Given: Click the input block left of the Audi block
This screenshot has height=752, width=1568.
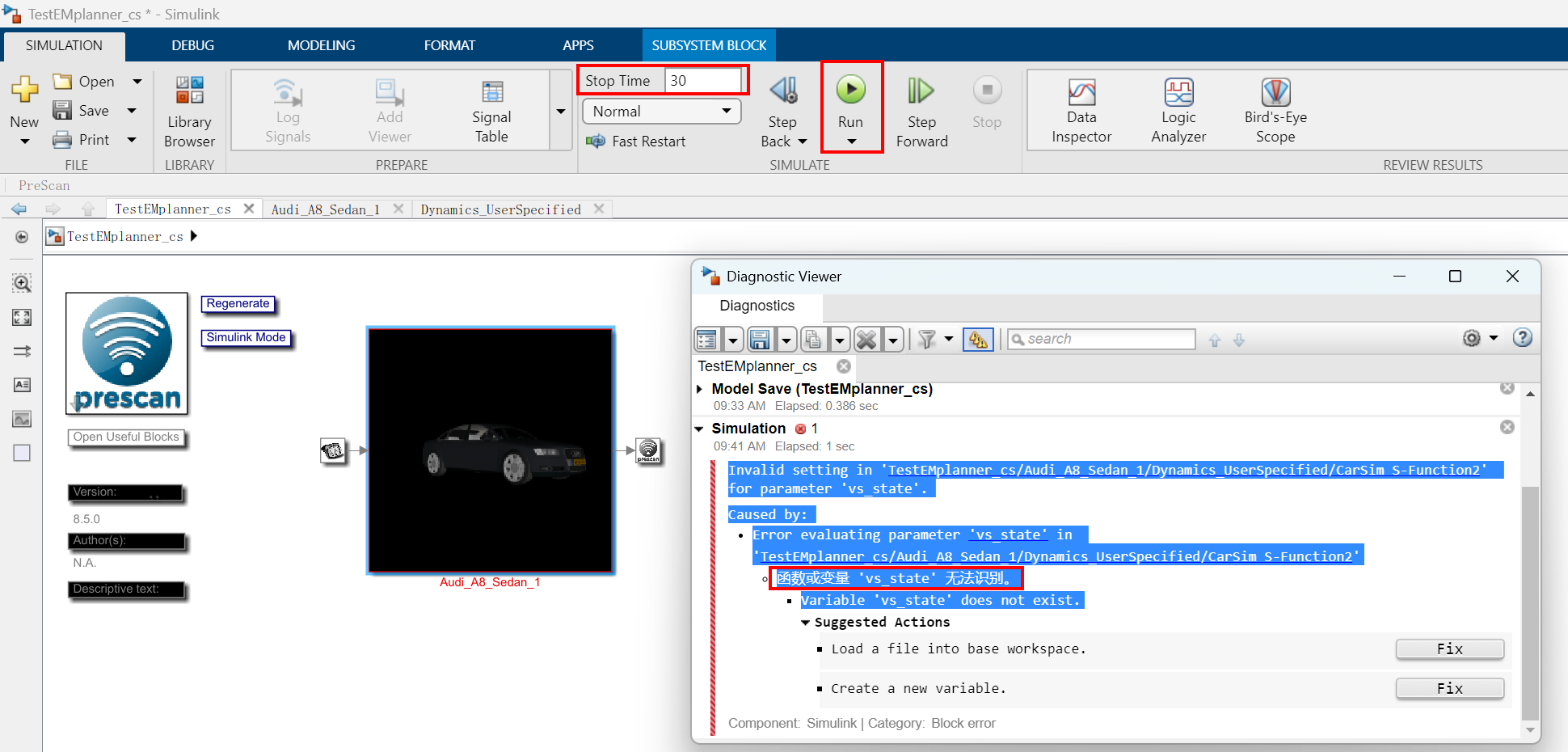Looking at the screenshot, I should coord(332,450).
